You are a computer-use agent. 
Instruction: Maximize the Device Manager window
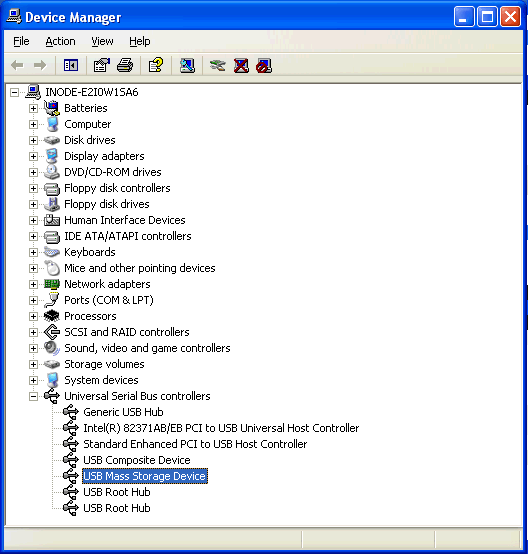487,17
